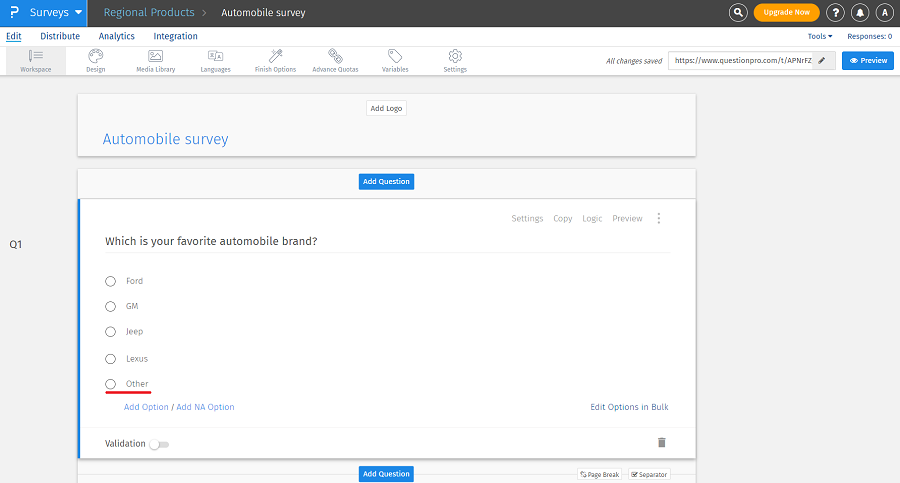Viewport: 900px width, 483px height.
Task: Switch to the Analytics tab
Action: [116, 36]
